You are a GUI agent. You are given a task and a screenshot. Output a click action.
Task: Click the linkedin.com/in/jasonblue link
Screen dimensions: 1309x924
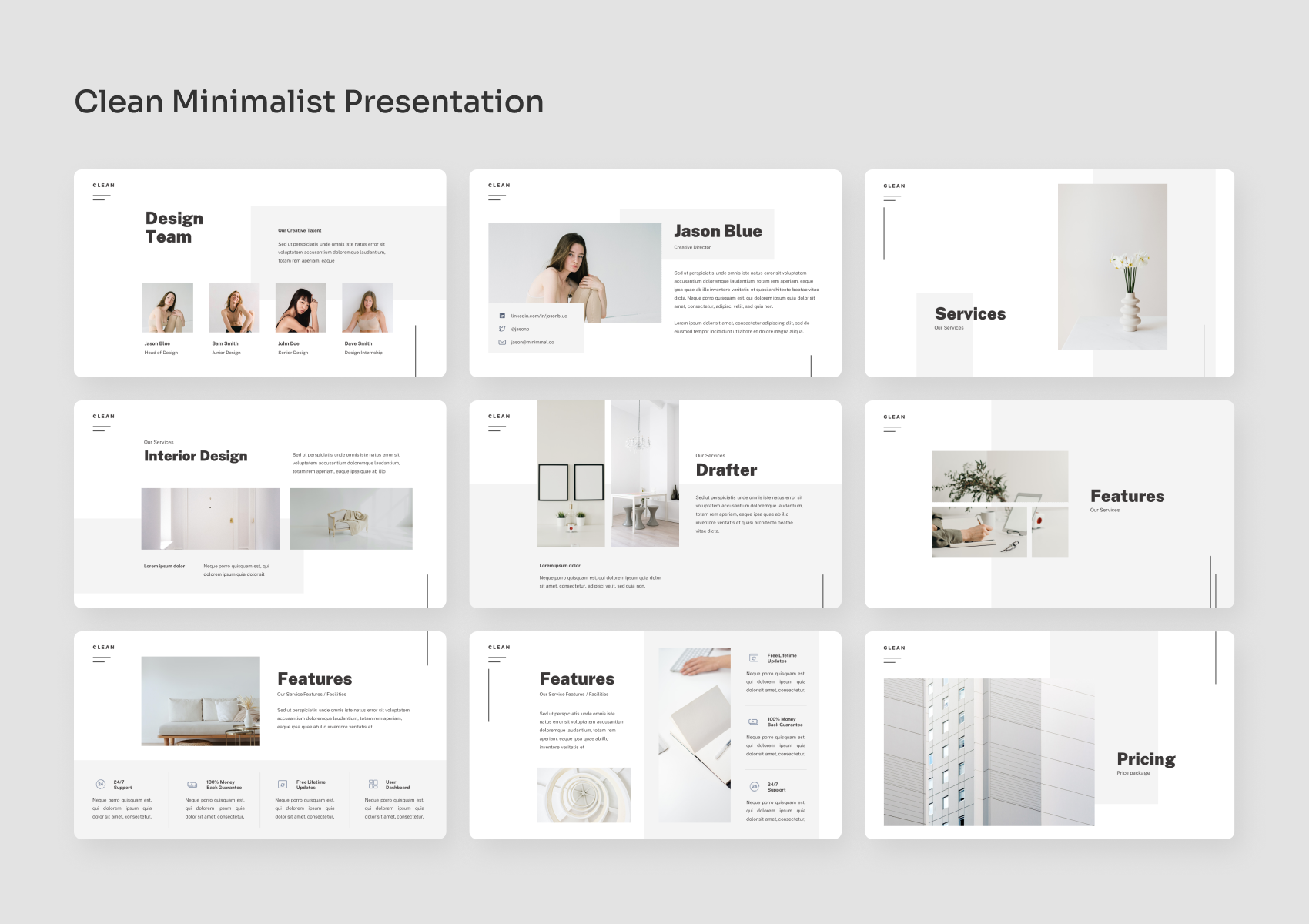539,316
